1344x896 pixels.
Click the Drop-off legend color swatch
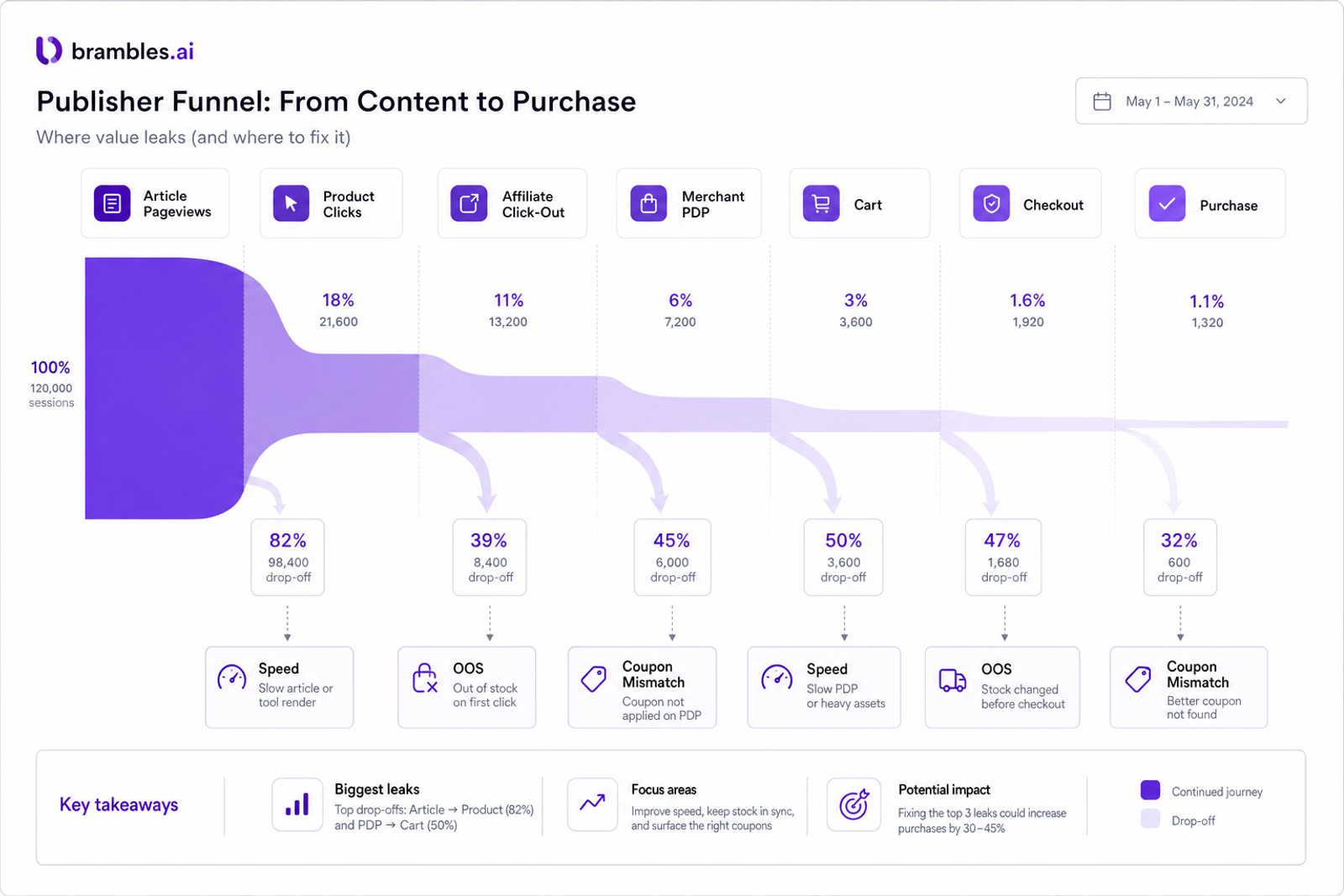point(1150,819)
